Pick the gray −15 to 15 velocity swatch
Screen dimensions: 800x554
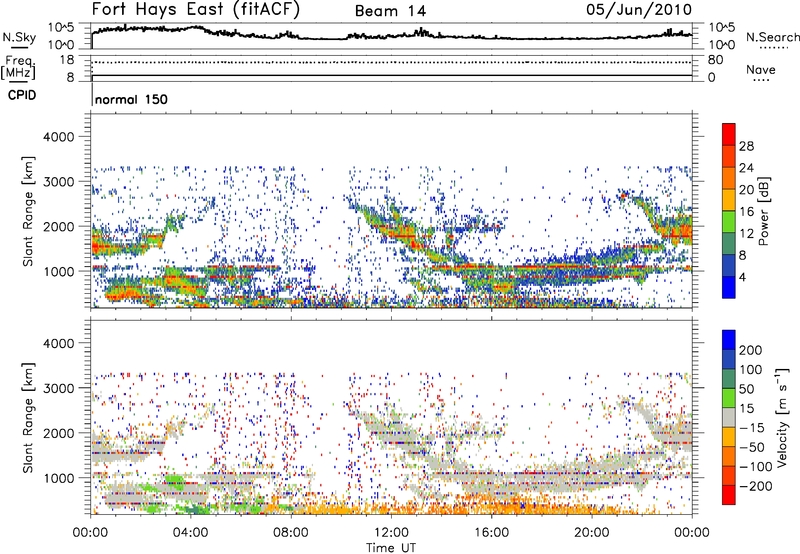[x=729, y=417]
